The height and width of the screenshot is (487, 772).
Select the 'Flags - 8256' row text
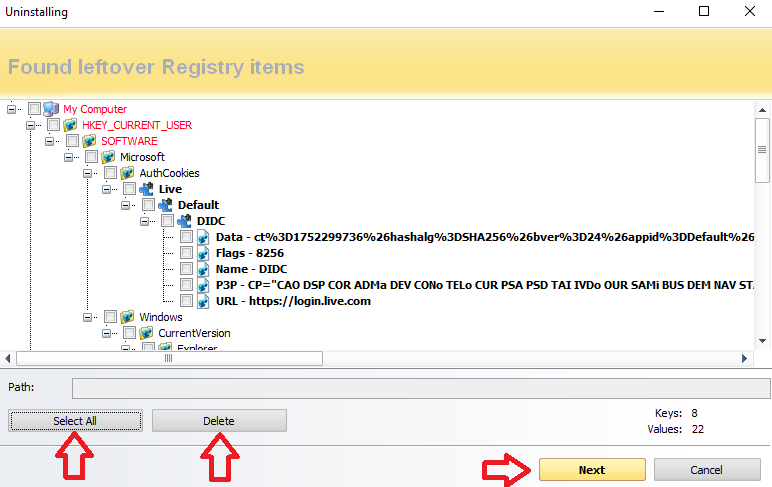(x=250, y=253)
